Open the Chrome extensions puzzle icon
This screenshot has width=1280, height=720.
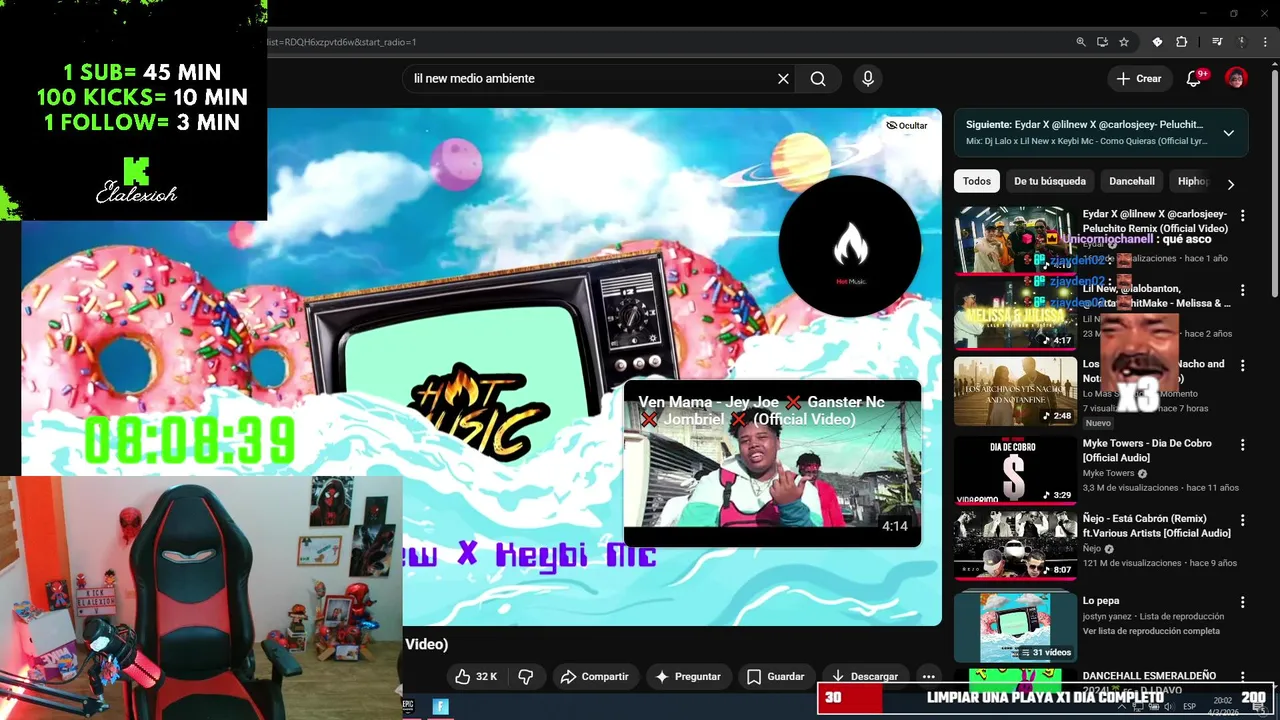1181,42
